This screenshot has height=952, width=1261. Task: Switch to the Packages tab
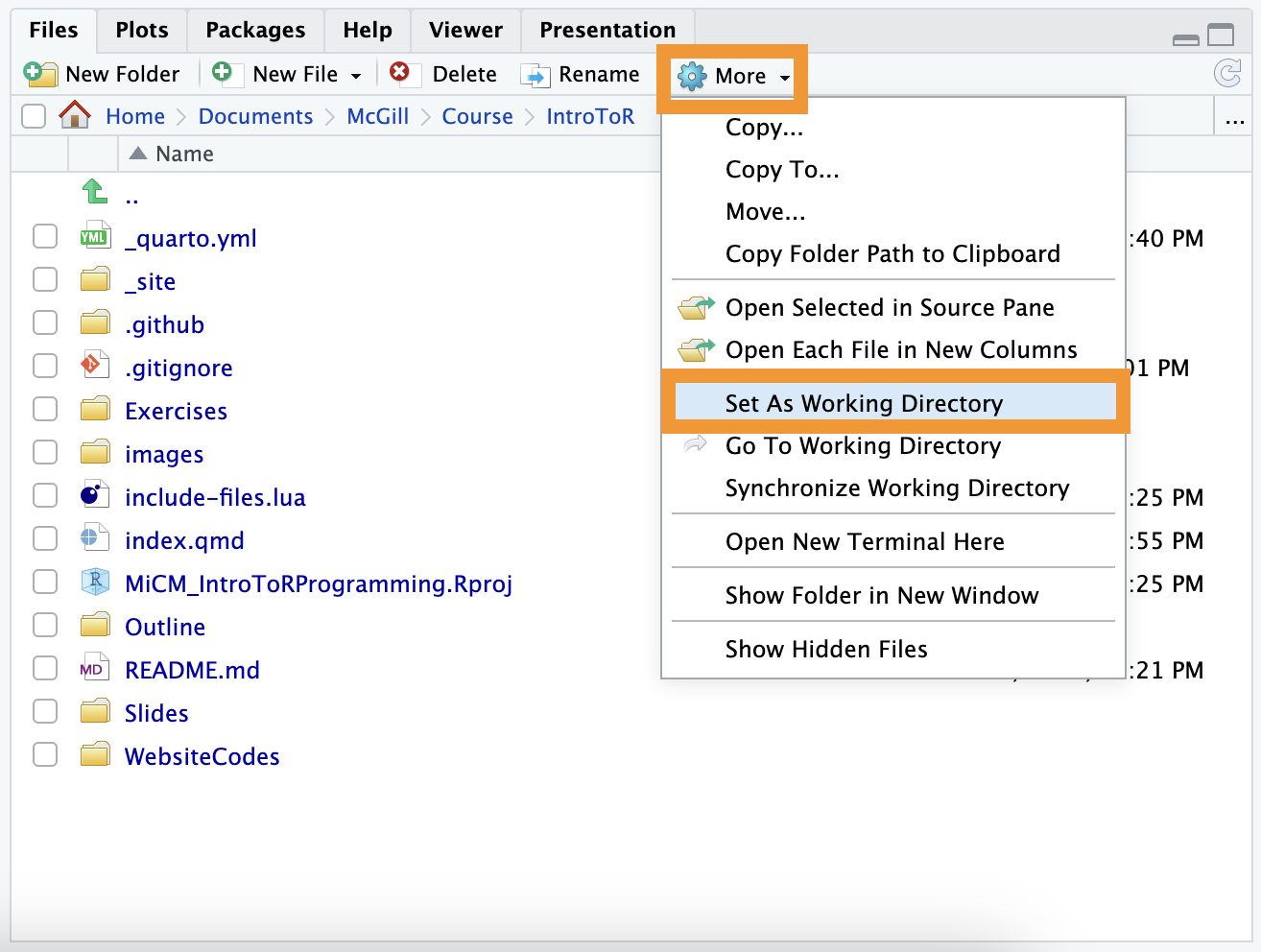point(255,31)
